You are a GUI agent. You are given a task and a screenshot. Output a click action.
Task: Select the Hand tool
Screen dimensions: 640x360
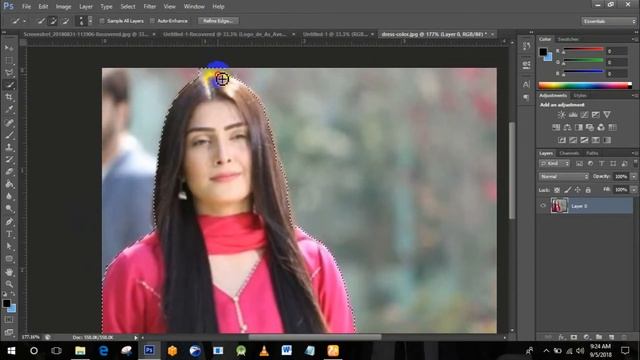click(9, 272)
